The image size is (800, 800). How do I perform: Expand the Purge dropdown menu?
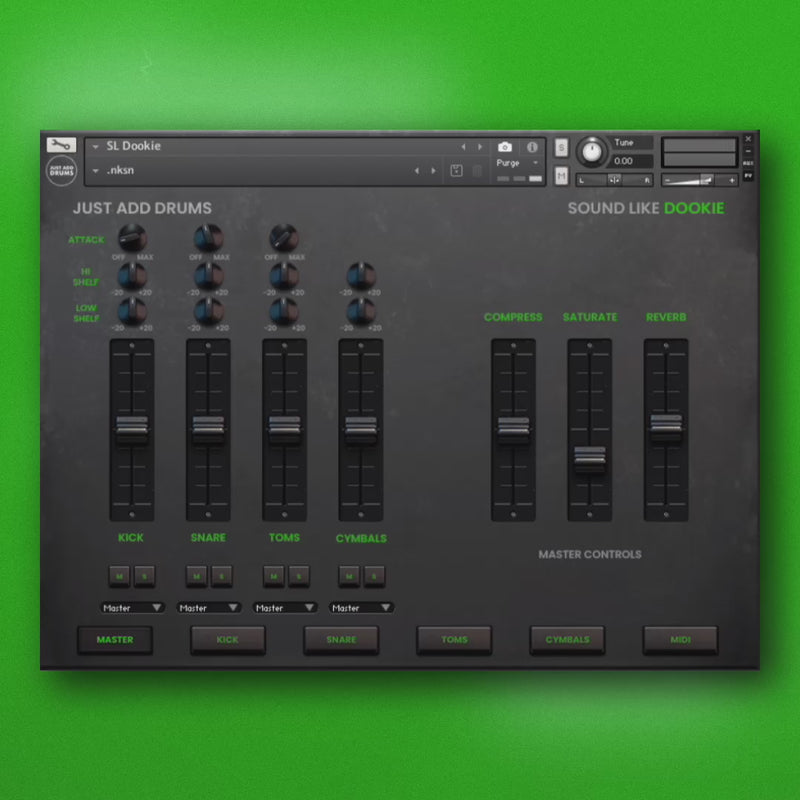(519, 163)
